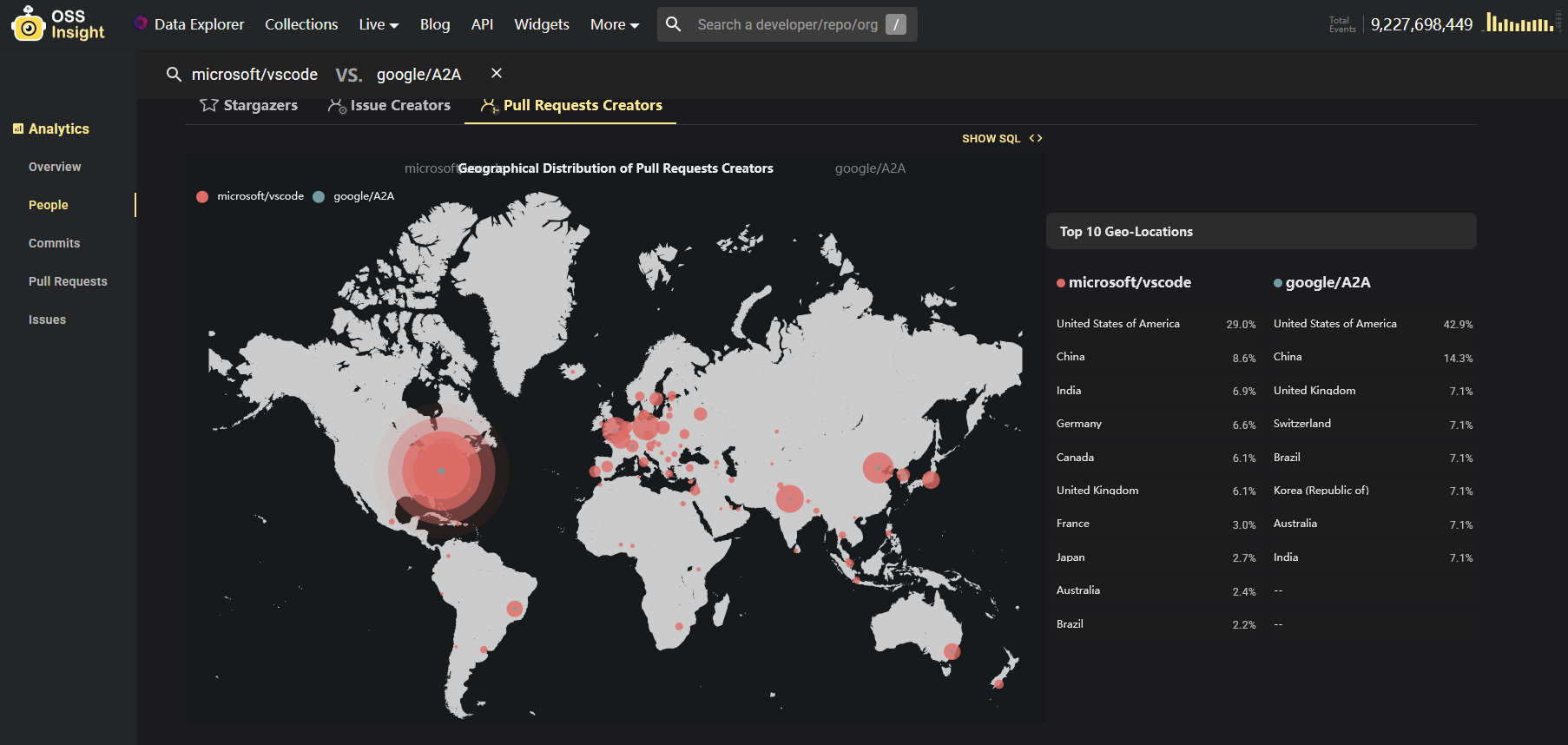Click the total events count 9,227,698,449
1568x745 pixels.
[1421, 24]
